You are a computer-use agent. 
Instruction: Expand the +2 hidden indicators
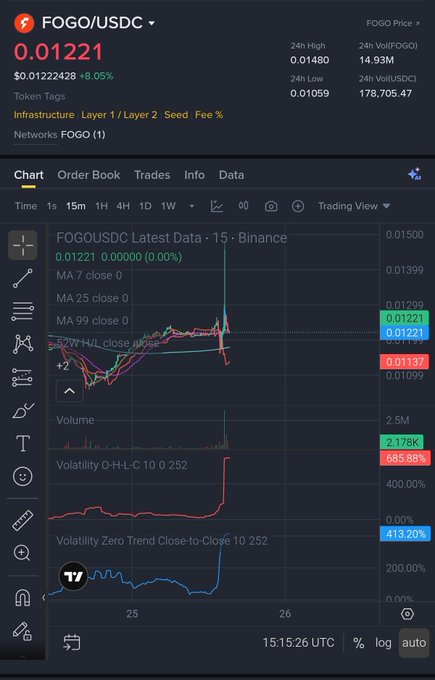click(62, 366)
